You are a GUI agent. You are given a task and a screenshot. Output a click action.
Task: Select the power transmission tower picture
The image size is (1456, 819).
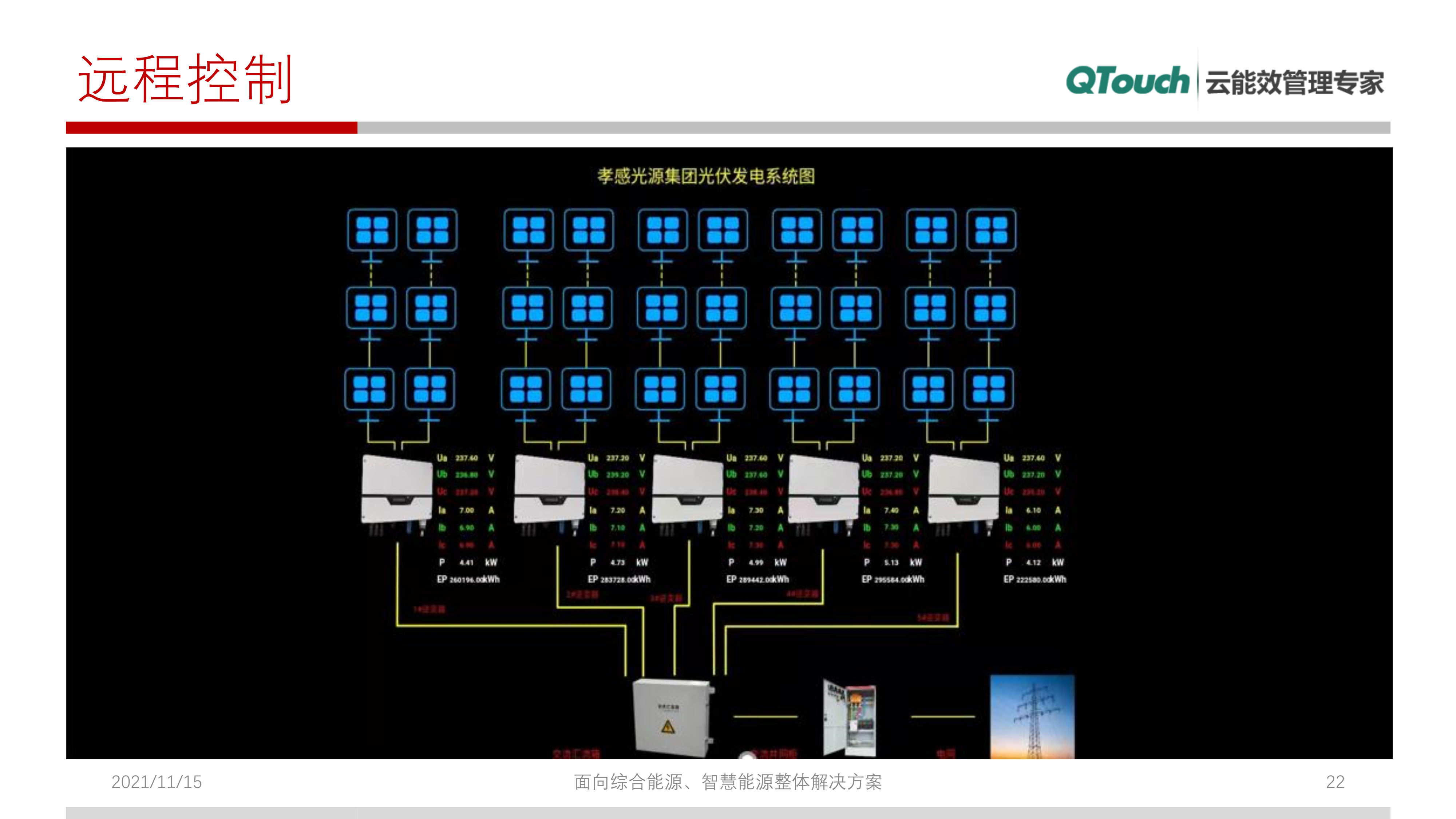click(x=1032, y=717)
